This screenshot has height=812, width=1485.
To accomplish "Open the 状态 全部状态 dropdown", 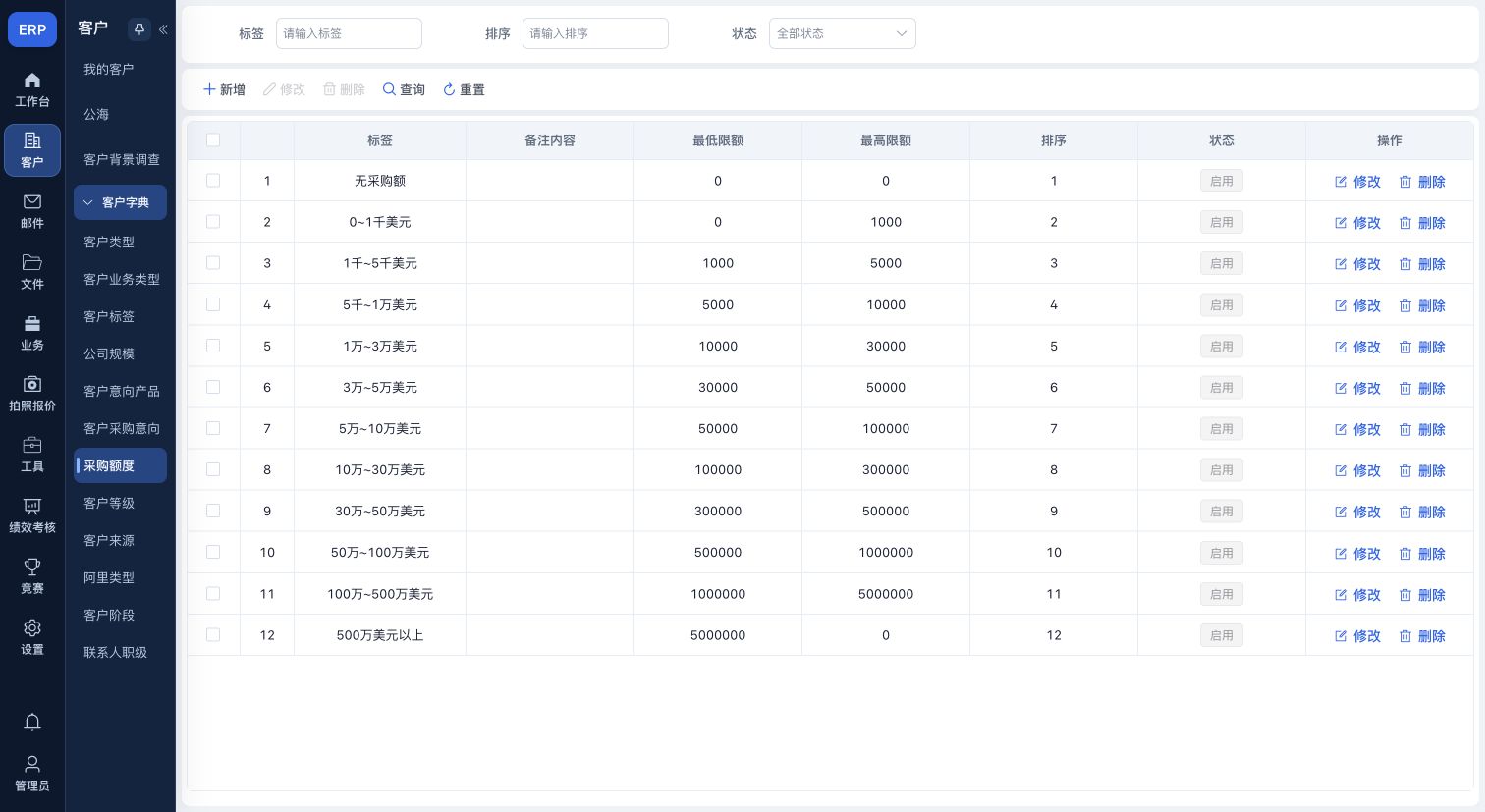I will pyautogui.click(x=843, y=33).
